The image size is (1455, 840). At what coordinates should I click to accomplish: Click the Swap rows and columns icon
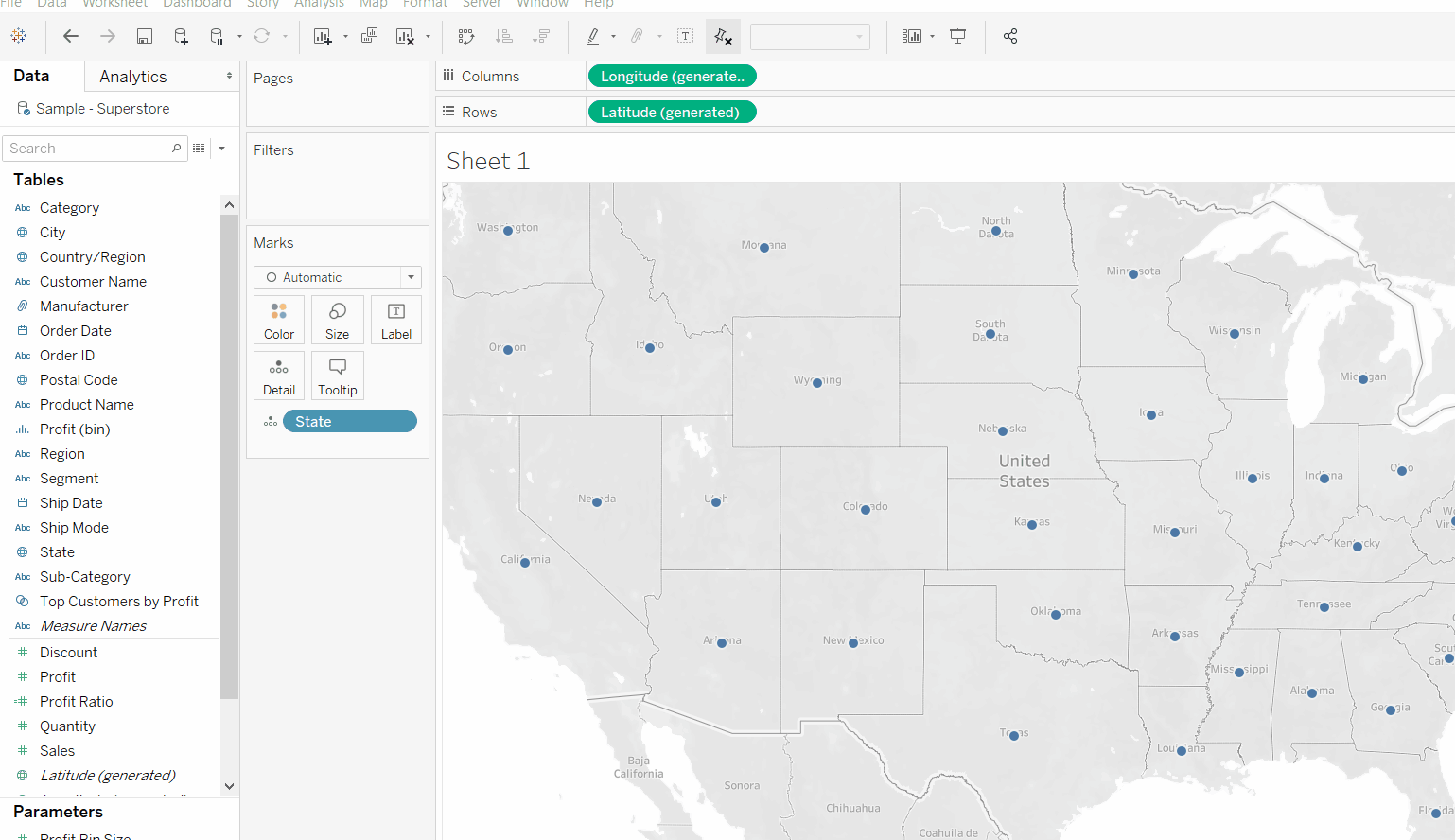pyautogui.click(x=466, y=36)
